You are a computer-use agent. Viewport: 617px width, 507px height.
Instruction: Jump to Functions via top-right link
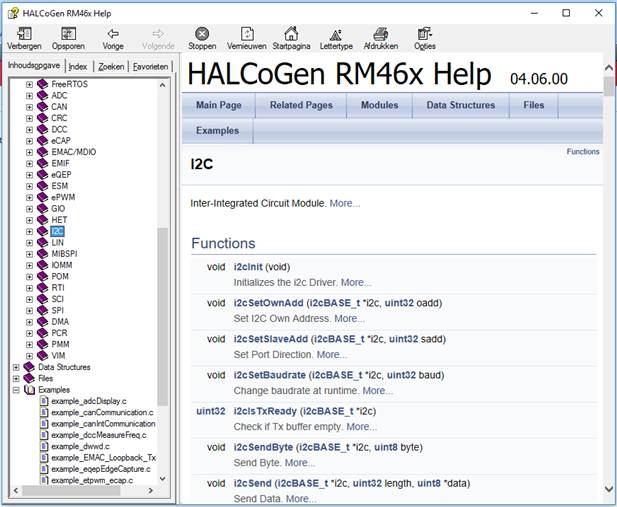pos(583,152)
